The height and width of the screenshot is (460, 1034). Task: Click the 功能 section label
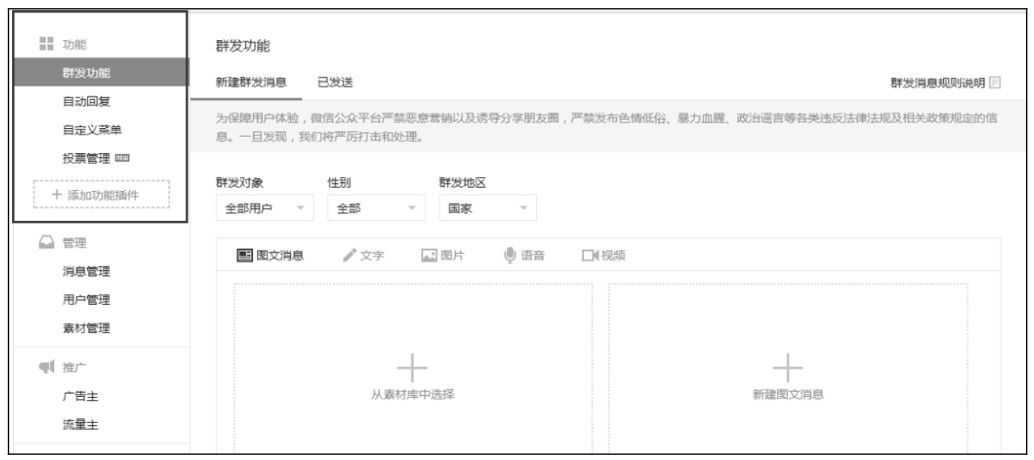point(75,45)
